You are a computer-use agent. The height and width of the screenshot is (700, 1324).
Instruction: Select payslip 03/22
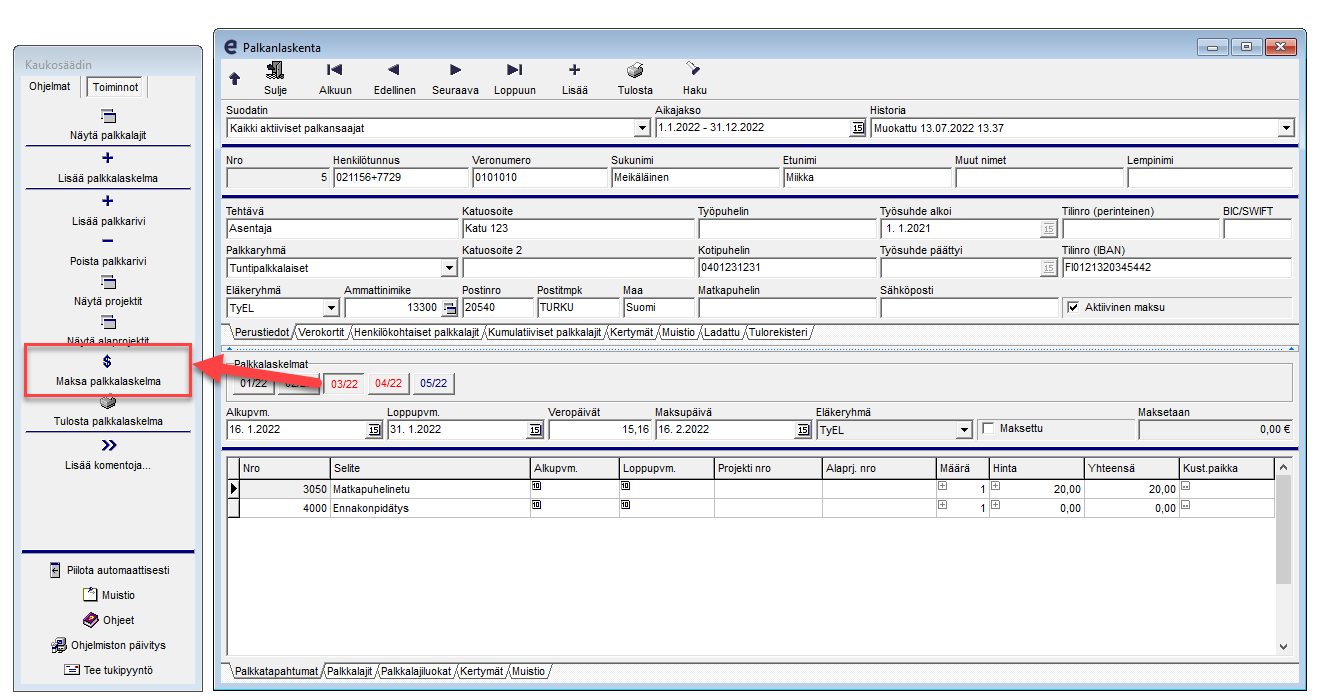tap(345, 383)
